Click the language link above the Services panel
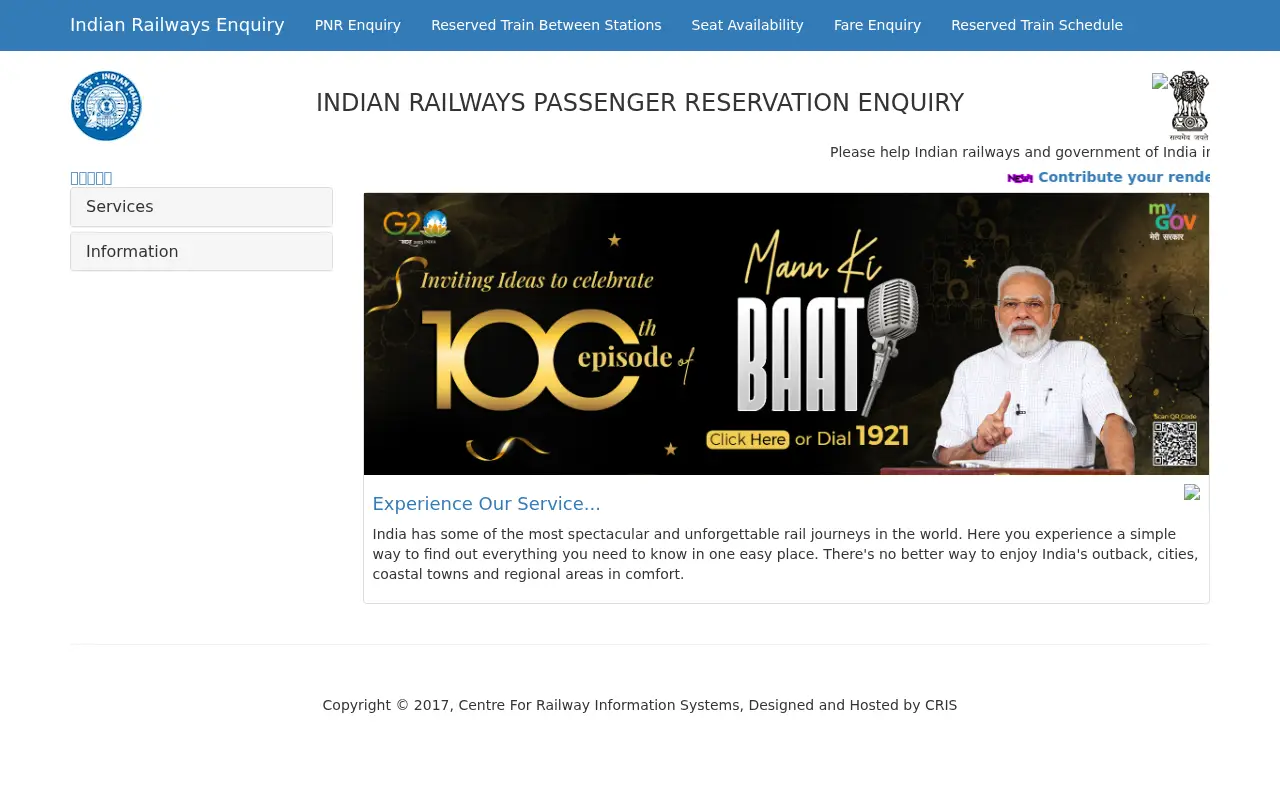The height and width of the screenshot is (800, 1280). 91,178
